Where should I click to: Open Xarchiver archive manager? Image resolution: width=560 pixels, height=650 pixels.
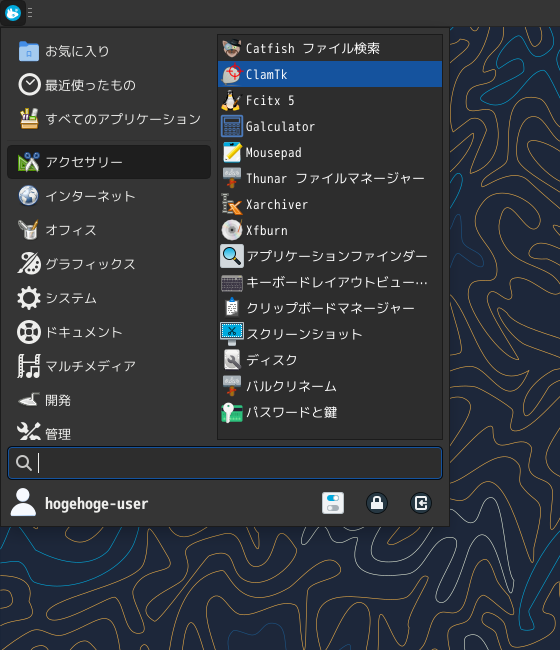pos(330,204)
